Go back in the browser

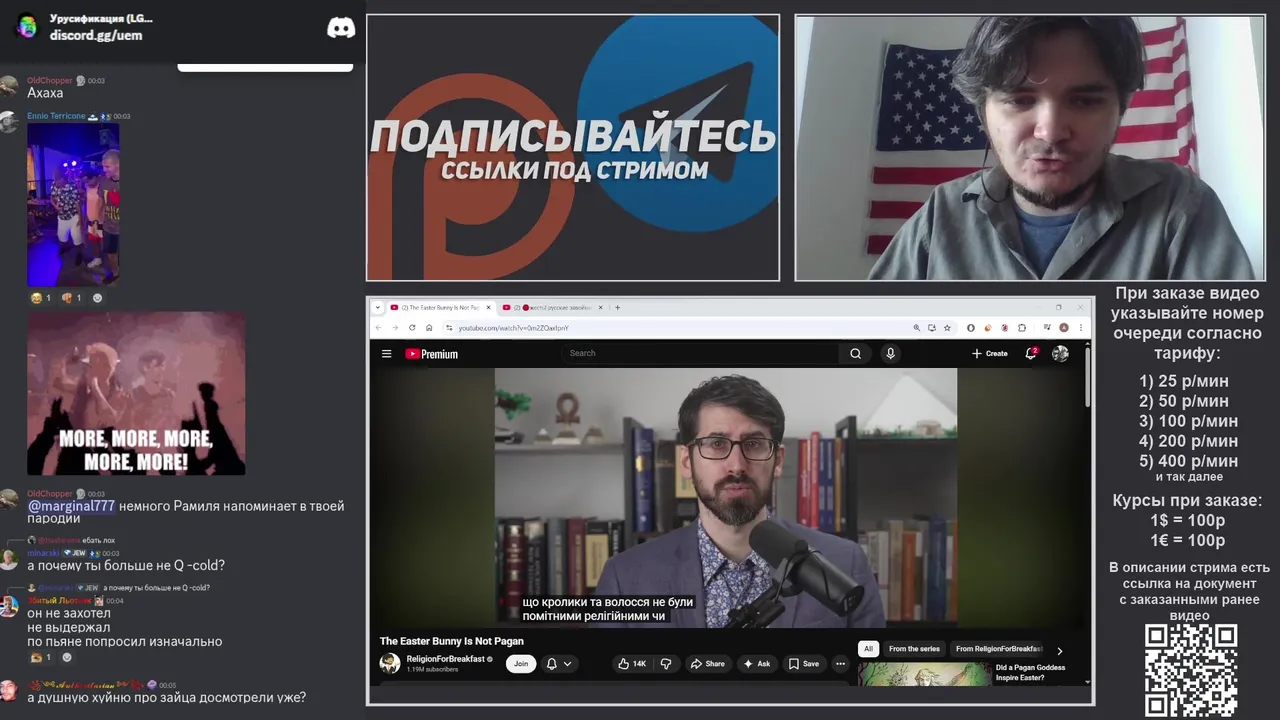(378, 327)
